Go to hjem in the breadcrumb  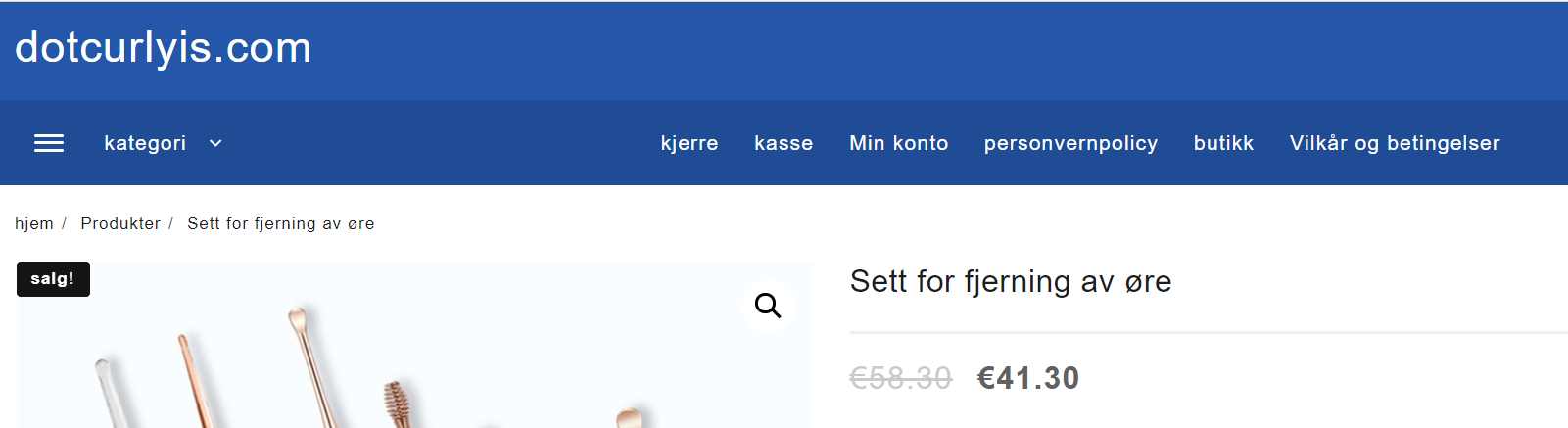pos(33,223)
